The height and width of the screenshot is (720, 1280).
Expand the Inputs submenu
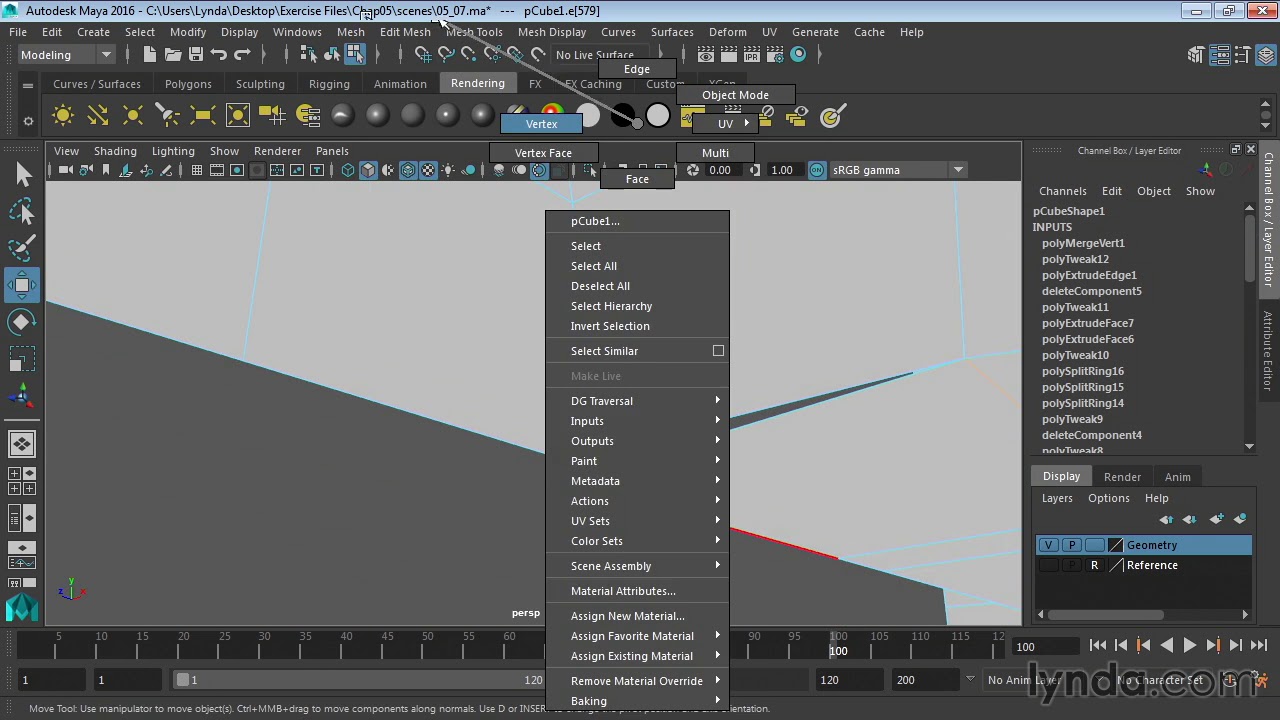tap(638, 421)
